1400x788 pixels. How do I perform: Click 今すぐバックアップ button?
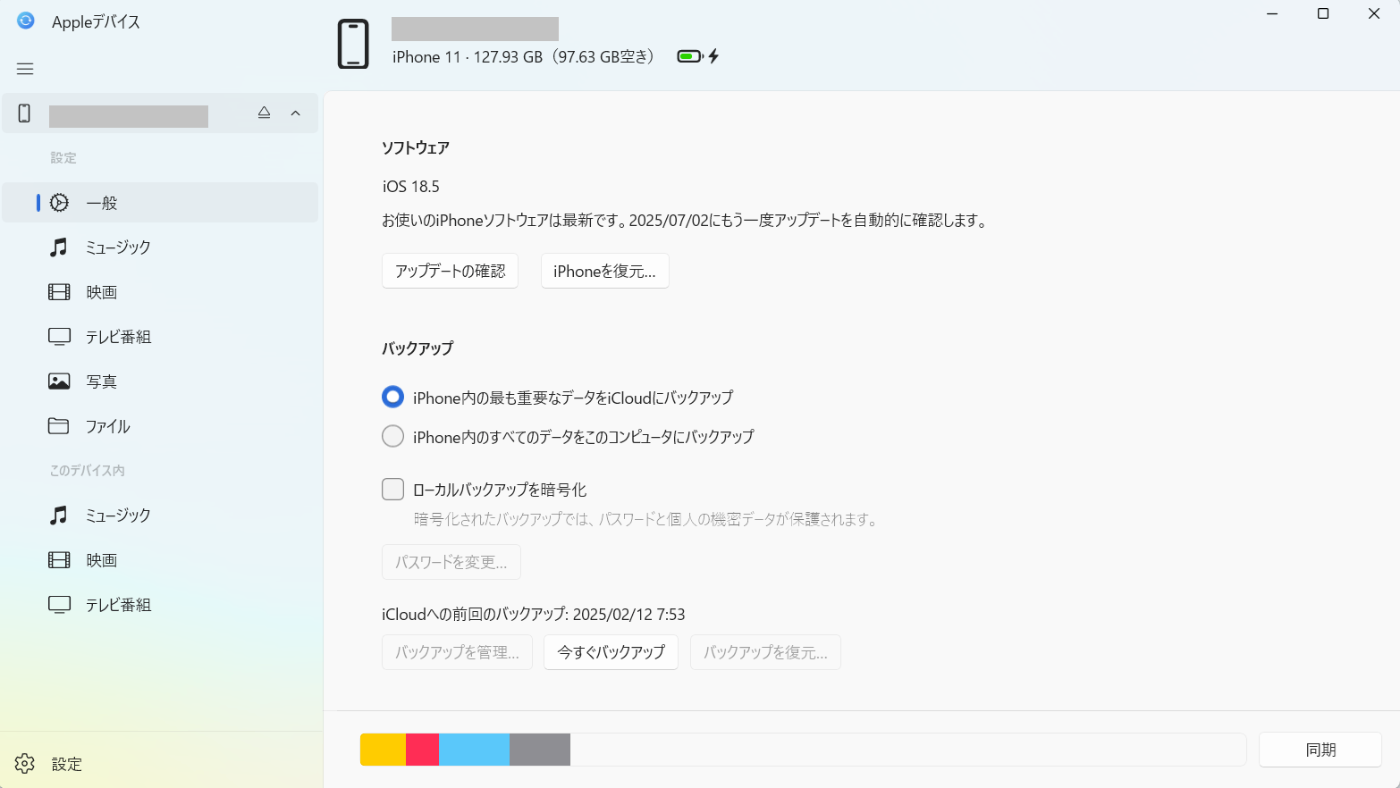[x=611, y=652]
